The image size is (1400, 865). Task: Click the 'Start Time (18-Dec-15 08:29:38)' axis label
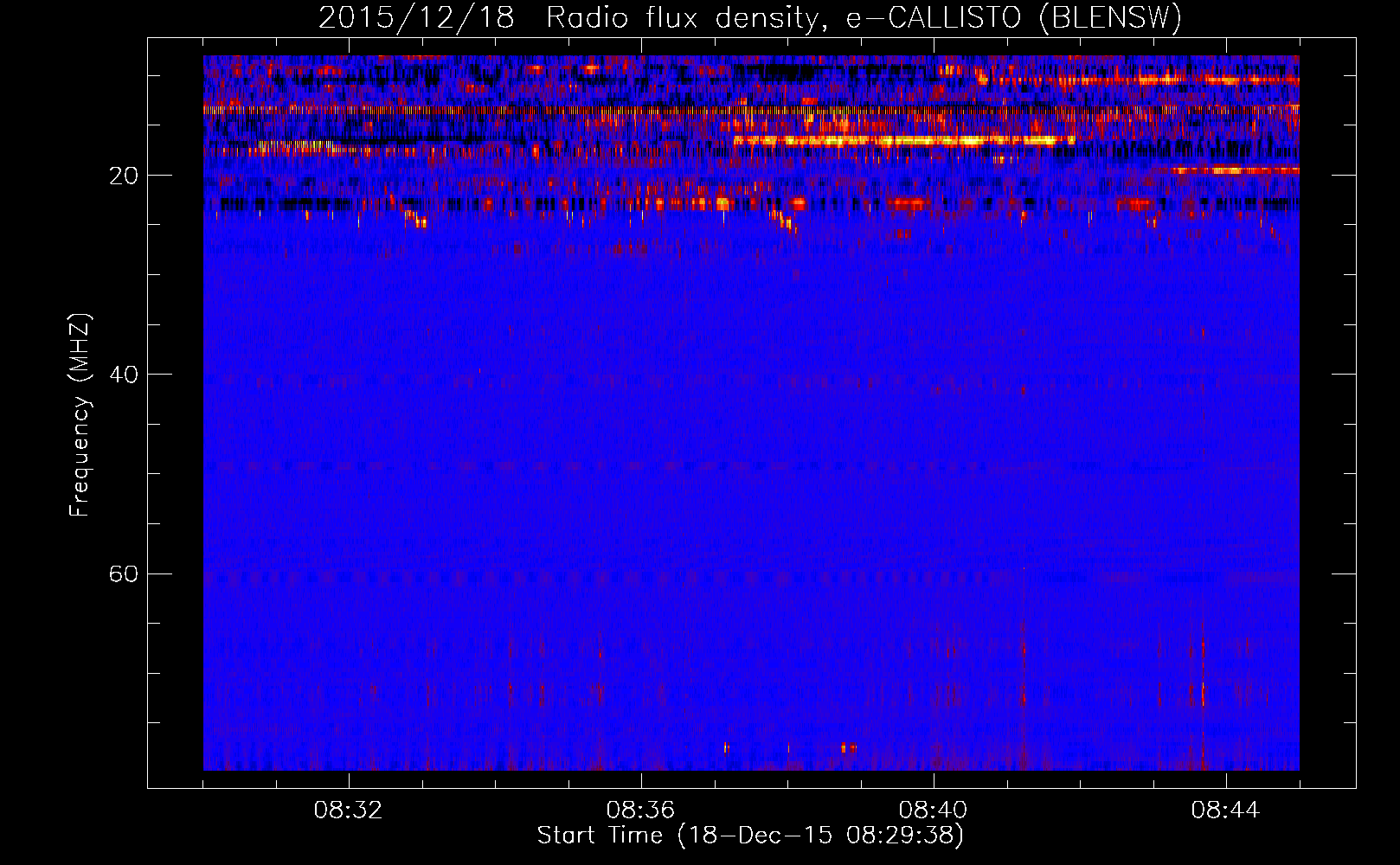pos(750,836)
